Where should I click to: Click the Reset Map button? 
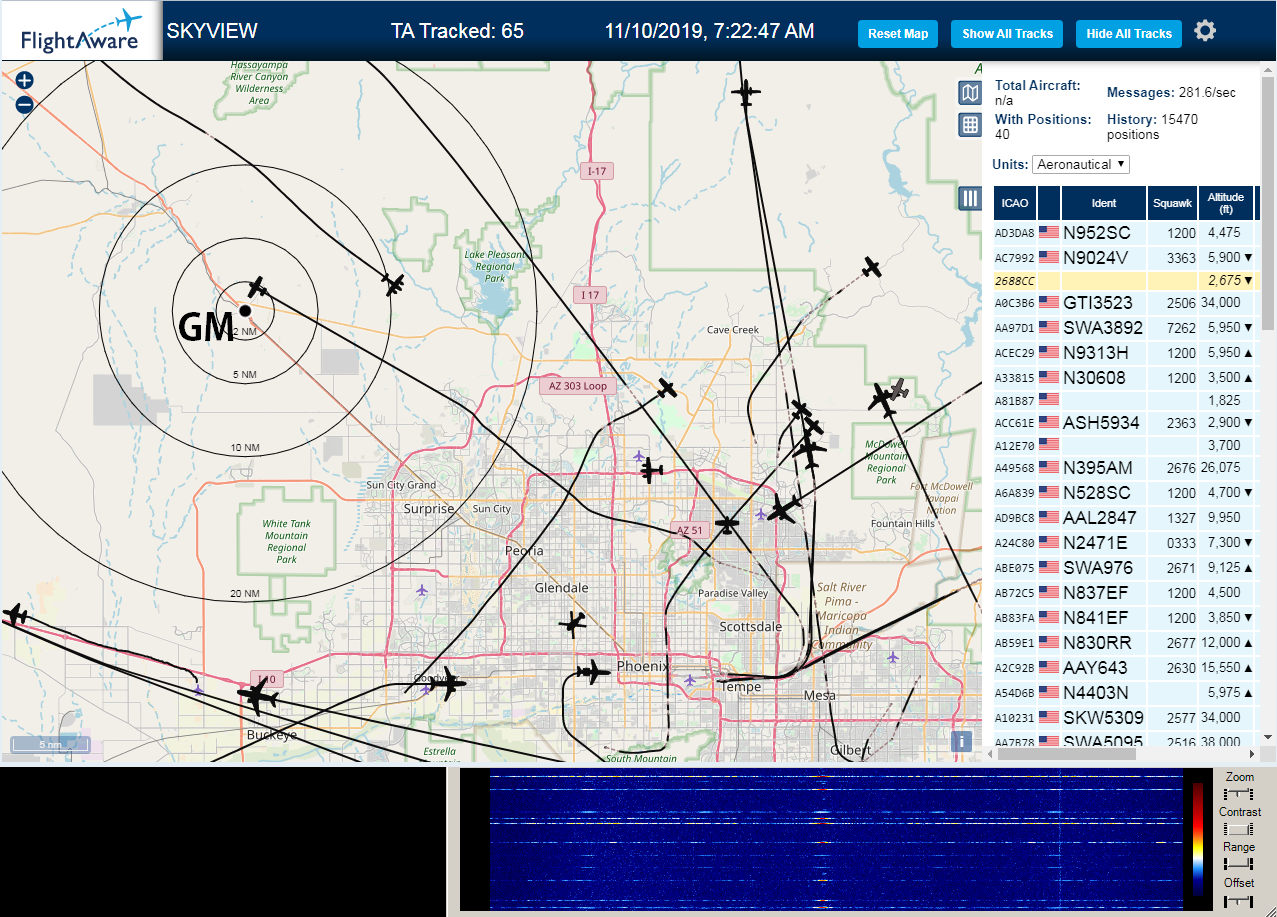898,34
